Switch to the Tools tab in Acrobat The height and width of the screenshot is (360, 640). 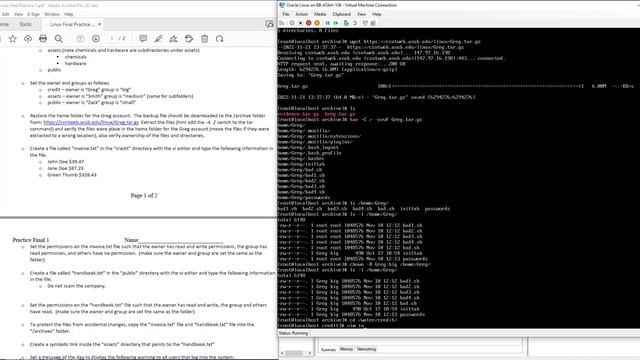[25, 24]
